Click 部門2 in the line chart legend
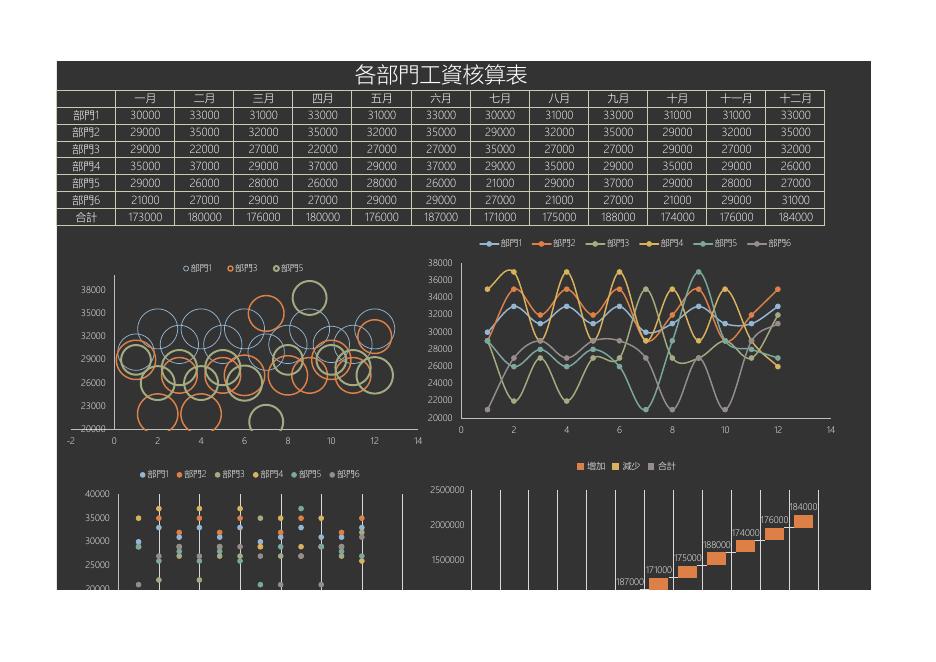Viewport: 936px width, 662px height. pyautogui.click(x=554, y=244)
